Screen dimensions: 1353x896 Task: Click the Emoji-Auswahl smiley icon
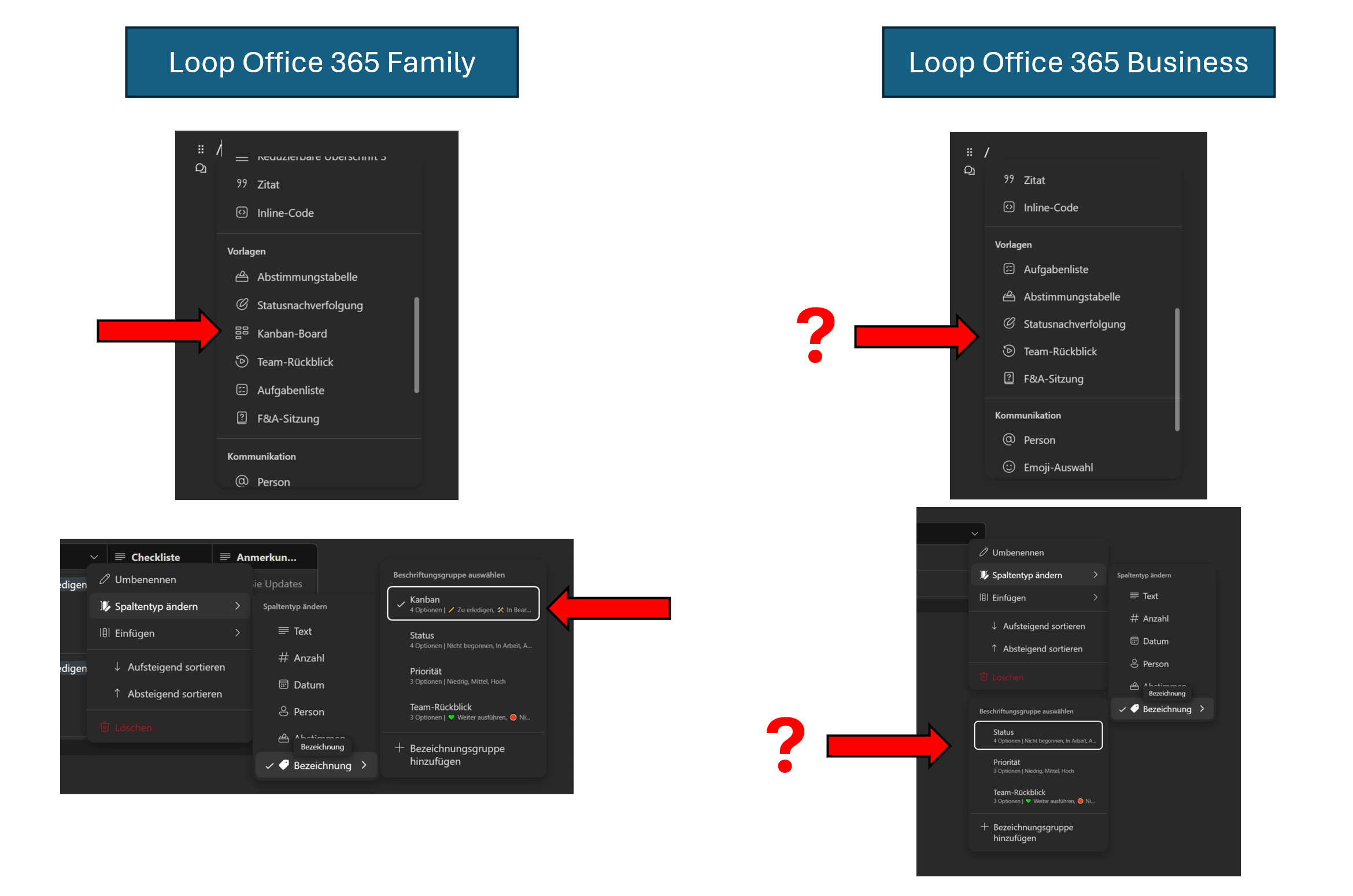tap(1008, 467)
